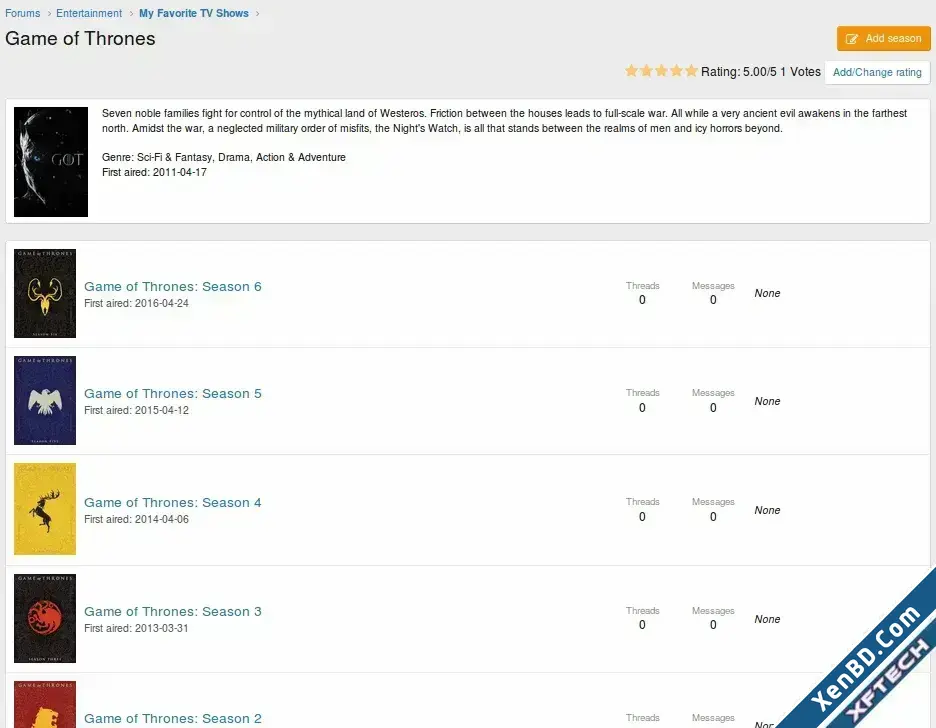Screen dimensions: 936x728
Task: Open My Favorite TV Shows breadcrumb
Action: coord(193,13)
